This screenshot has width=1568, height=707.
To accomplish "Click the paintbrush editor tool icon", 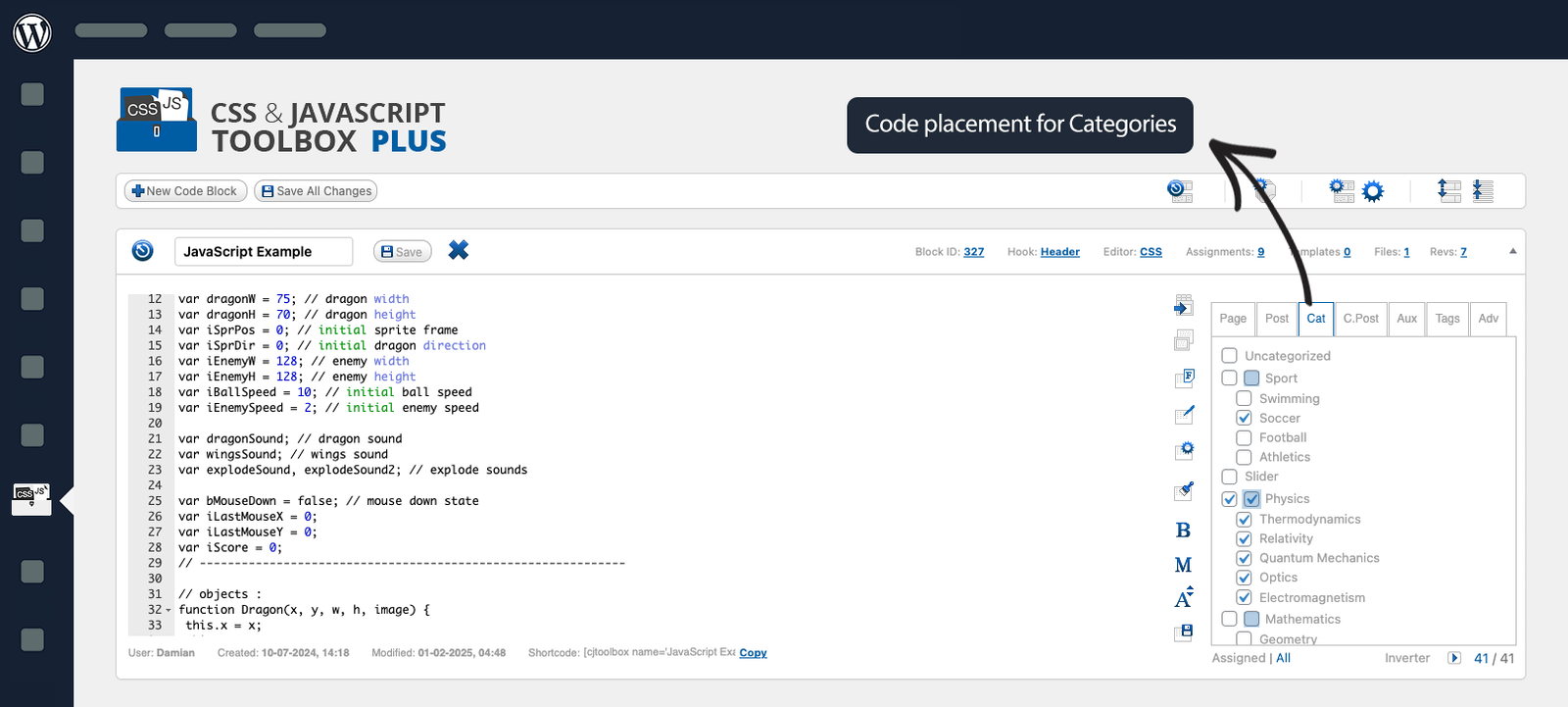I will pos(1184,490).
